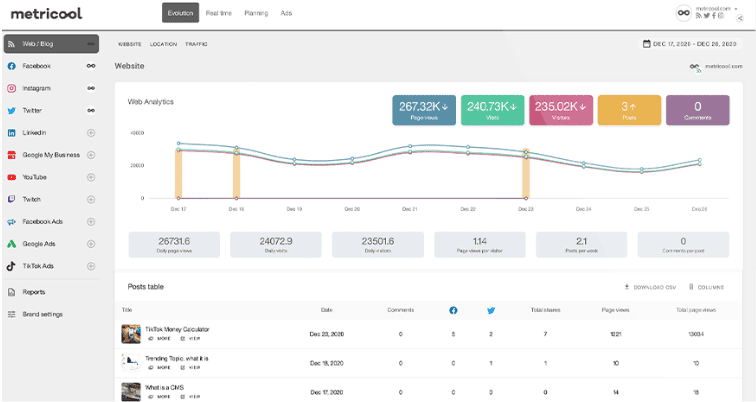Open the Planning tab
Viewport: 756px width, 402px height.
255,13
